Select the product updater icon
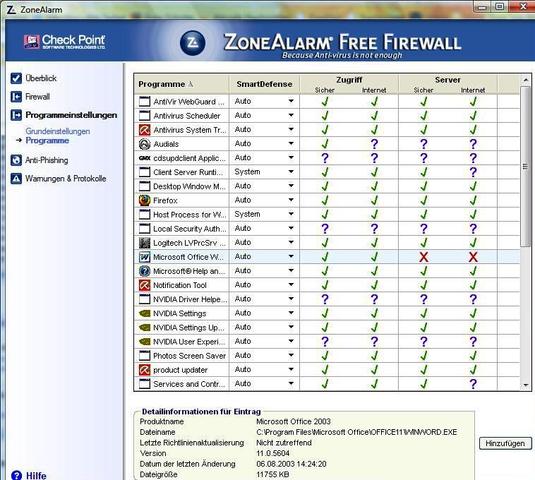 [145, 370]
